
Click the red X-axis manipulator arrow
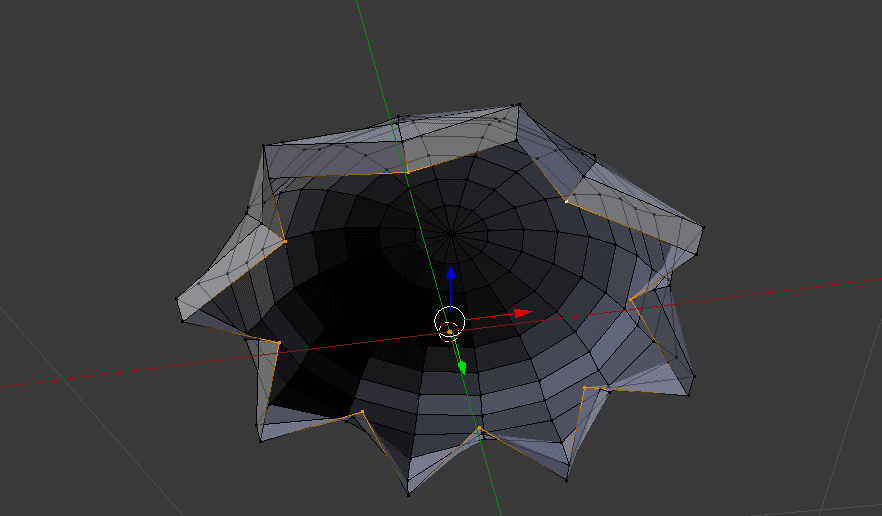tap(523, 313)
